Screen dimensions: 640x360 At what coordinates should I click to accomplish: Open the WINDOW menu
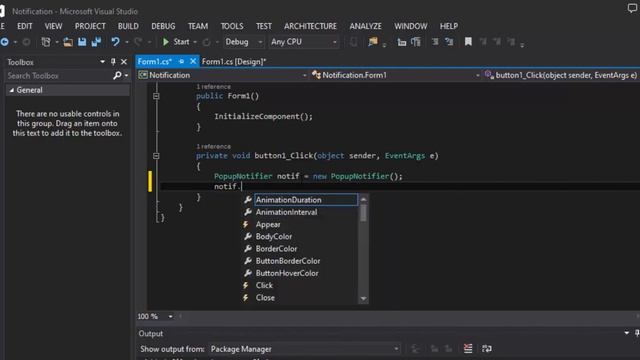[x=411, y=26]
